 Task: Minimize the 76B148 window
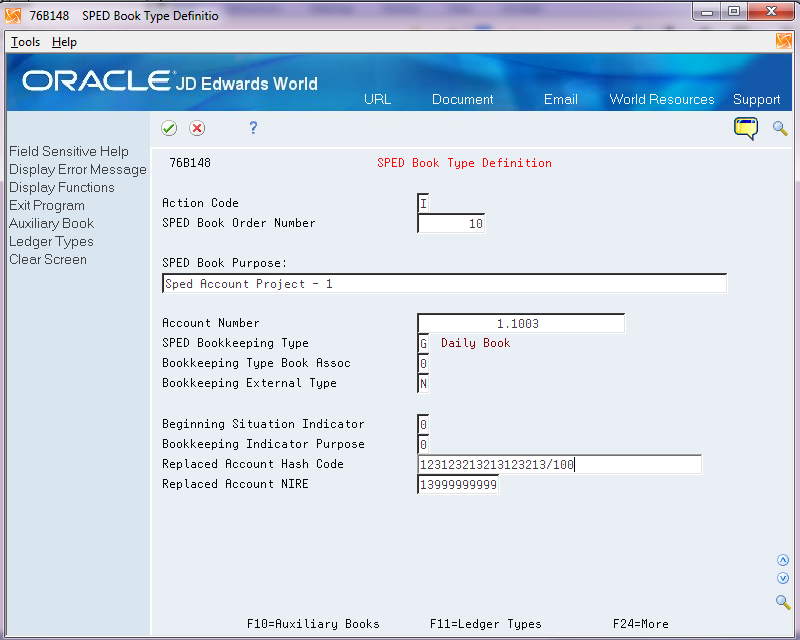click(x=707, y=12)
